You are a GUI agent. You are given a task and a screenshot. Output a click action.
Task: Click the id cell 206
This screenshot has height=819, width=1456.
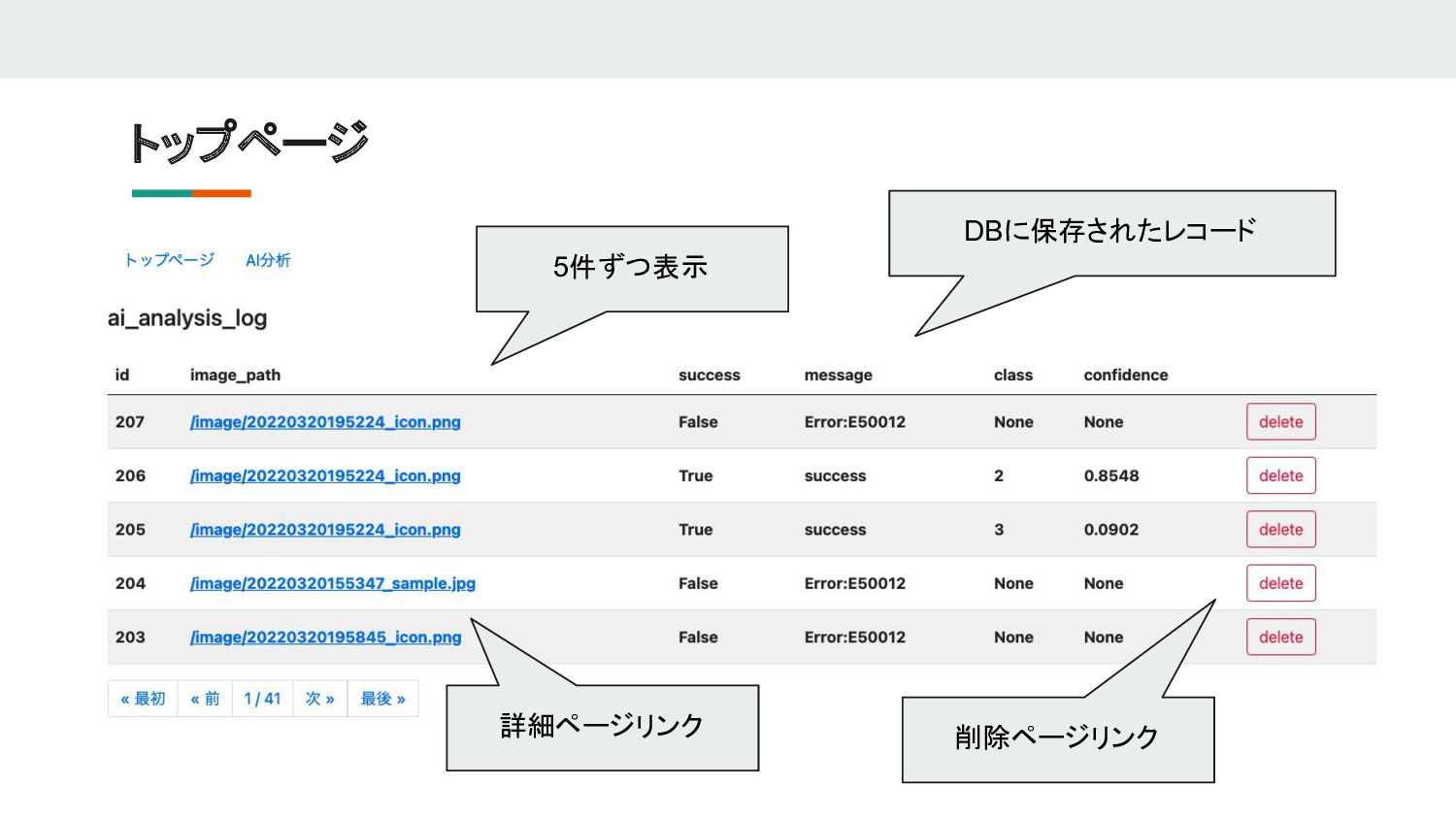pyautogui.click(x=130, y=475)
